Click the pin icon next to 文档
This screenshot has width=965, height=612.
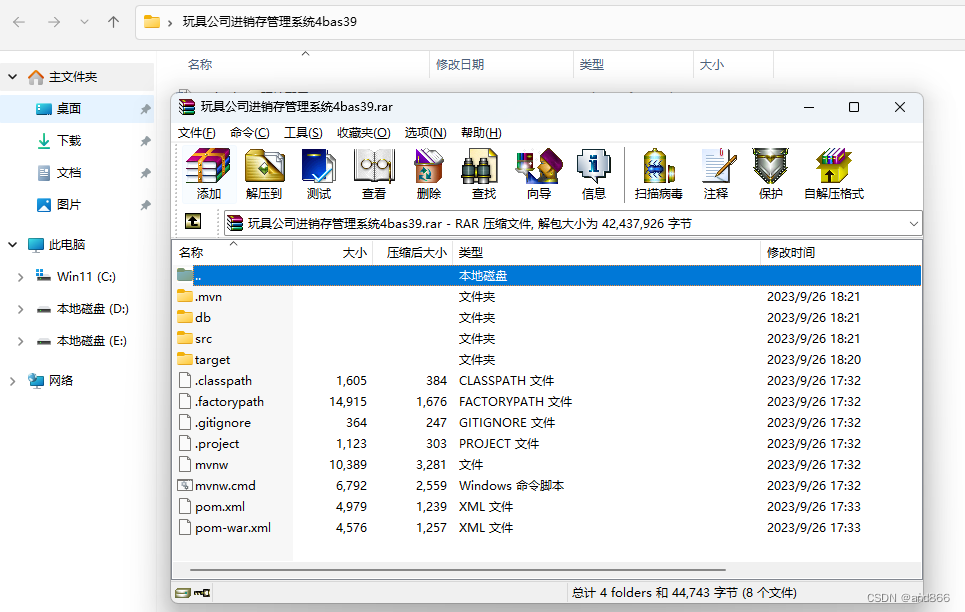point(145,173)
